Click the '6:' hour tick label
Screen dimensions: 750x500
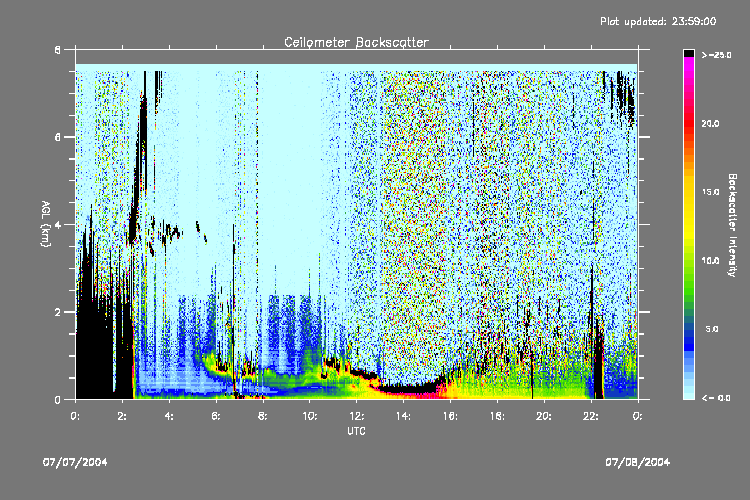(216, 416)
